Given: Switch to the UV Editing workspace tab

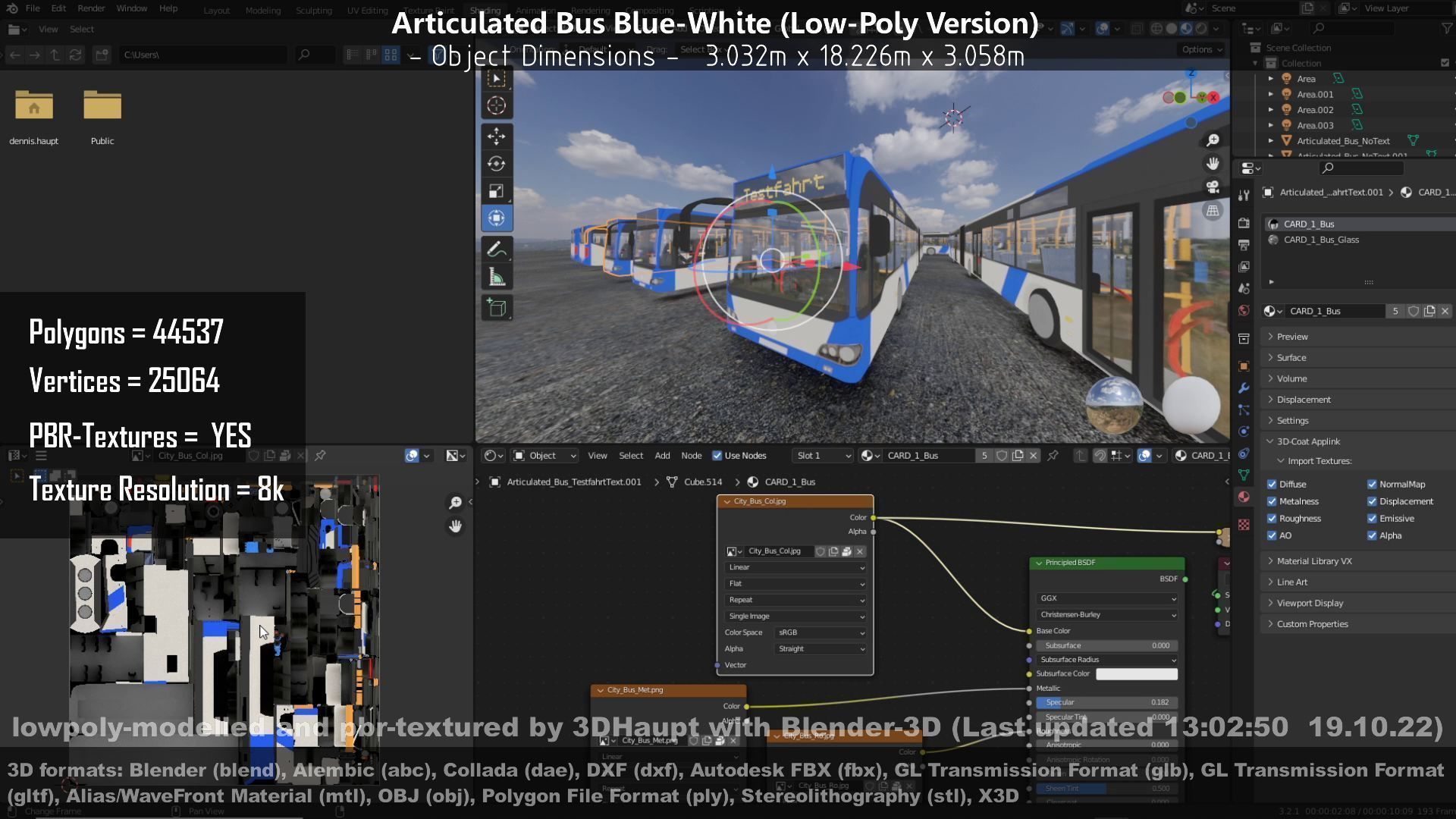Looking at the screenshot, I should [367, 11].
